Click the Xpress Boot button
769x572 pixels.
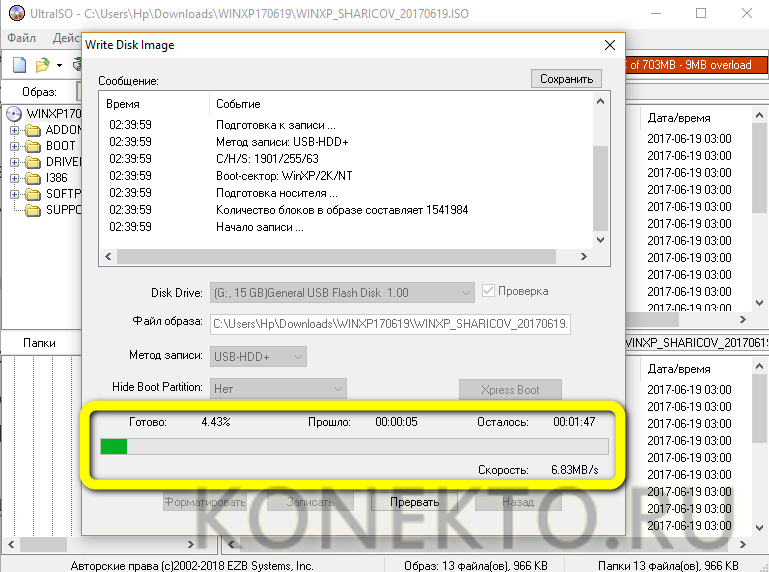(510, 390)
